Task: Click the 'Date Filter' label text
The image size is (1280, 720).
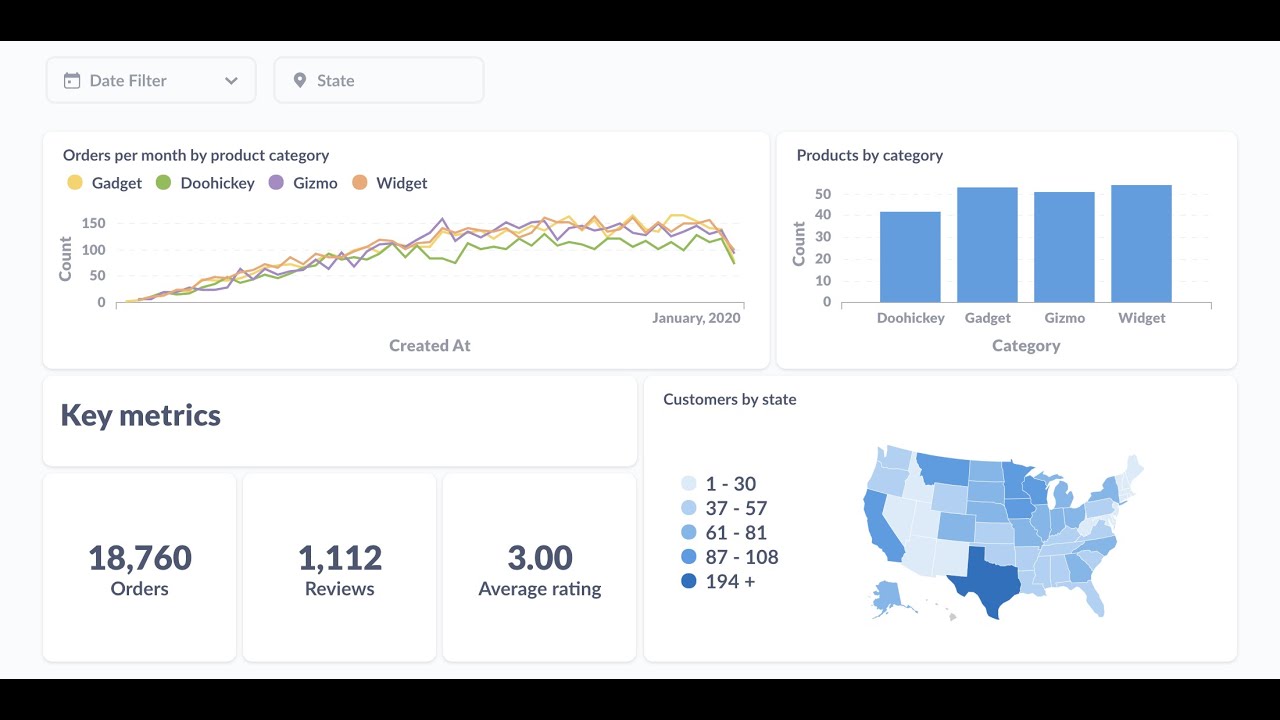Action: [x=128, y=81]
